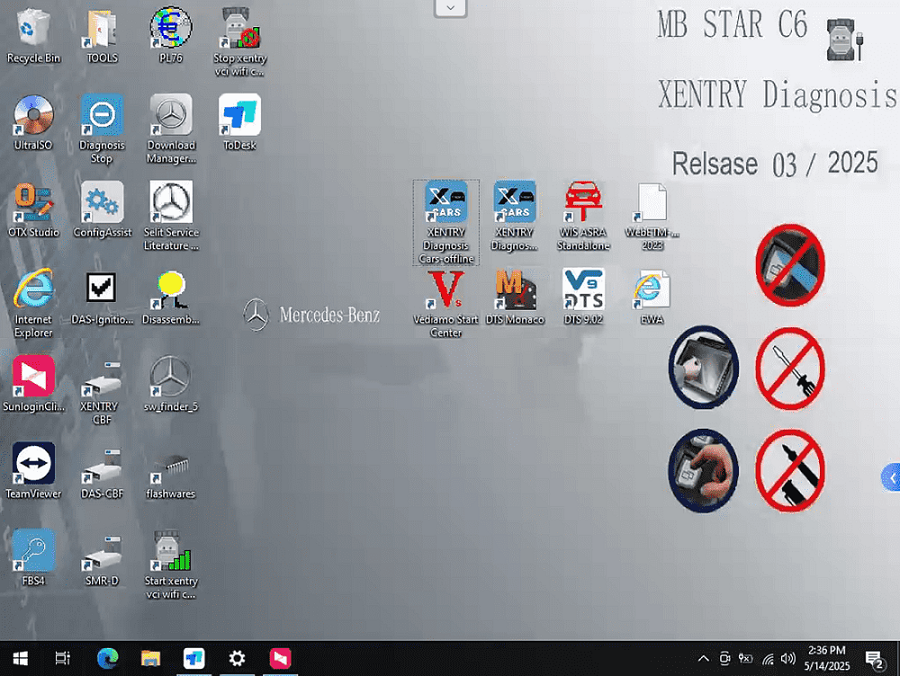
Task: Open the Windows Start menu
Action: (20, 659)
